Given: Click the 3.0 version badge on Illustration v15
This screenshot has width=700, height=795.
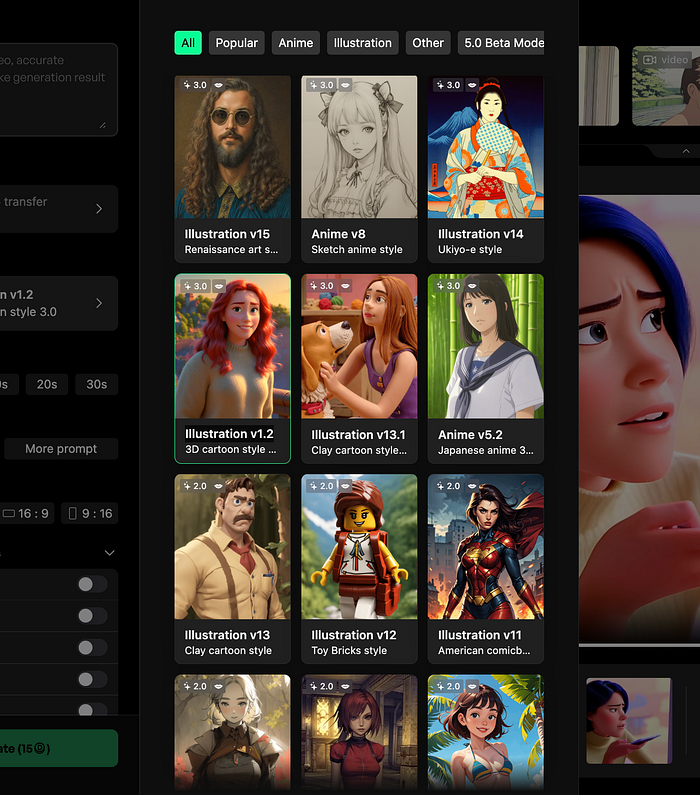Looking at the screenshot, I should (195, 85).
